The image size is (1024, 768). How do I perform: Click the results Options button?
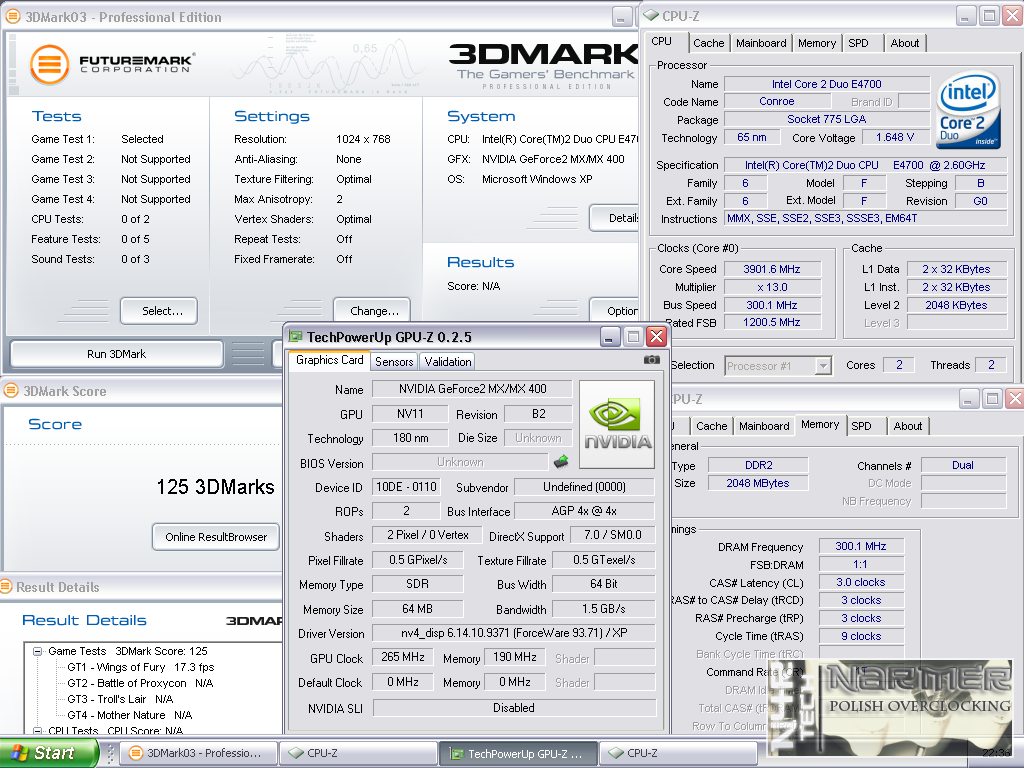coord(615,311)
